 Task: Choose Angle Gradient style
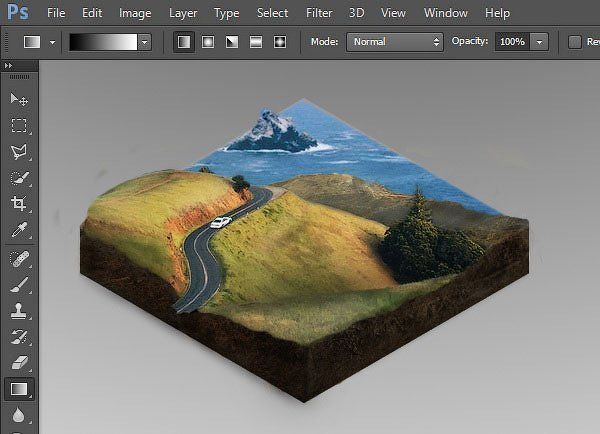click(x=232, y=42)
